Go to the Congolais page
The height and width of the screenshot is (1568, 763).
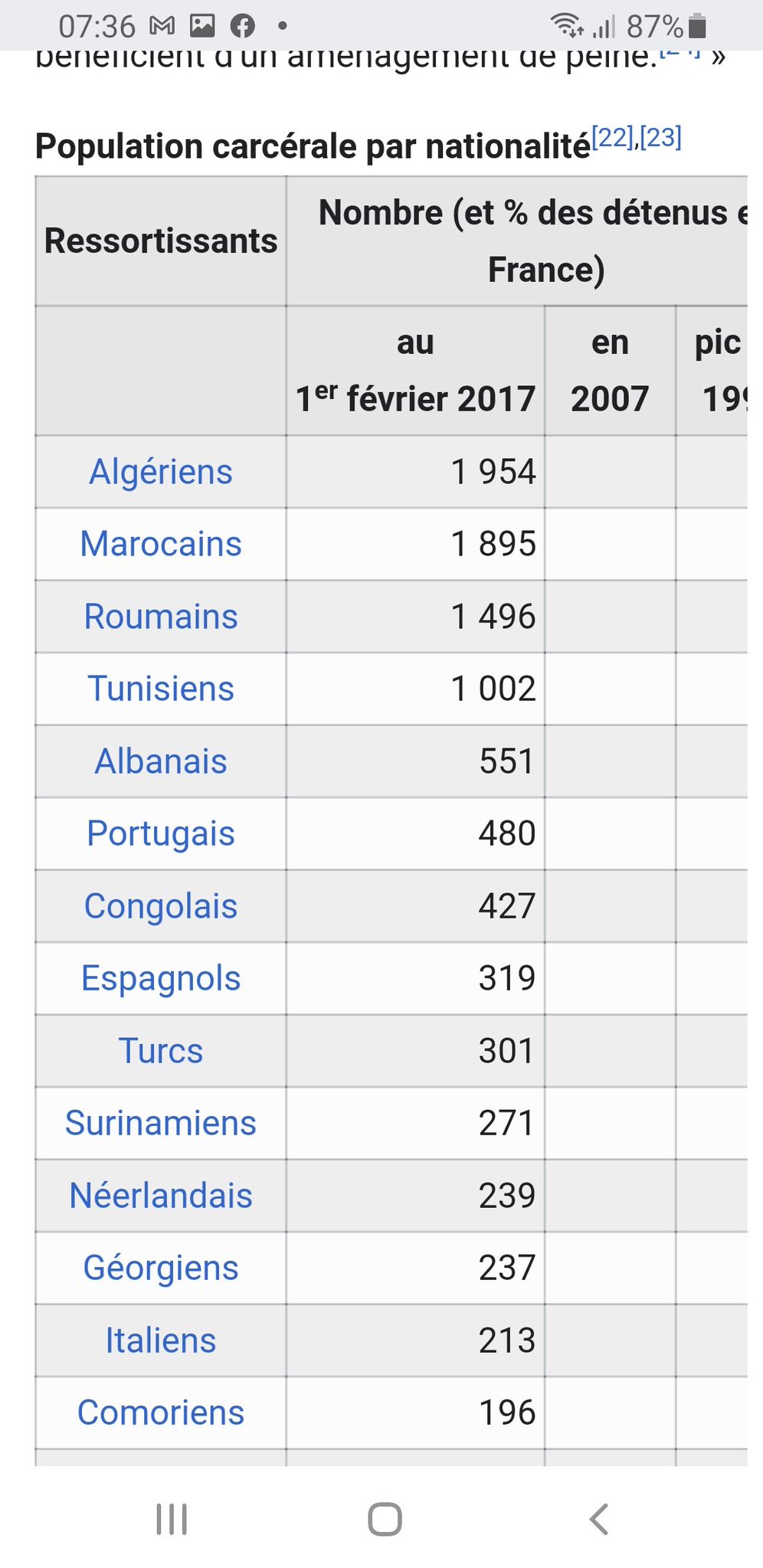[161, 906]
